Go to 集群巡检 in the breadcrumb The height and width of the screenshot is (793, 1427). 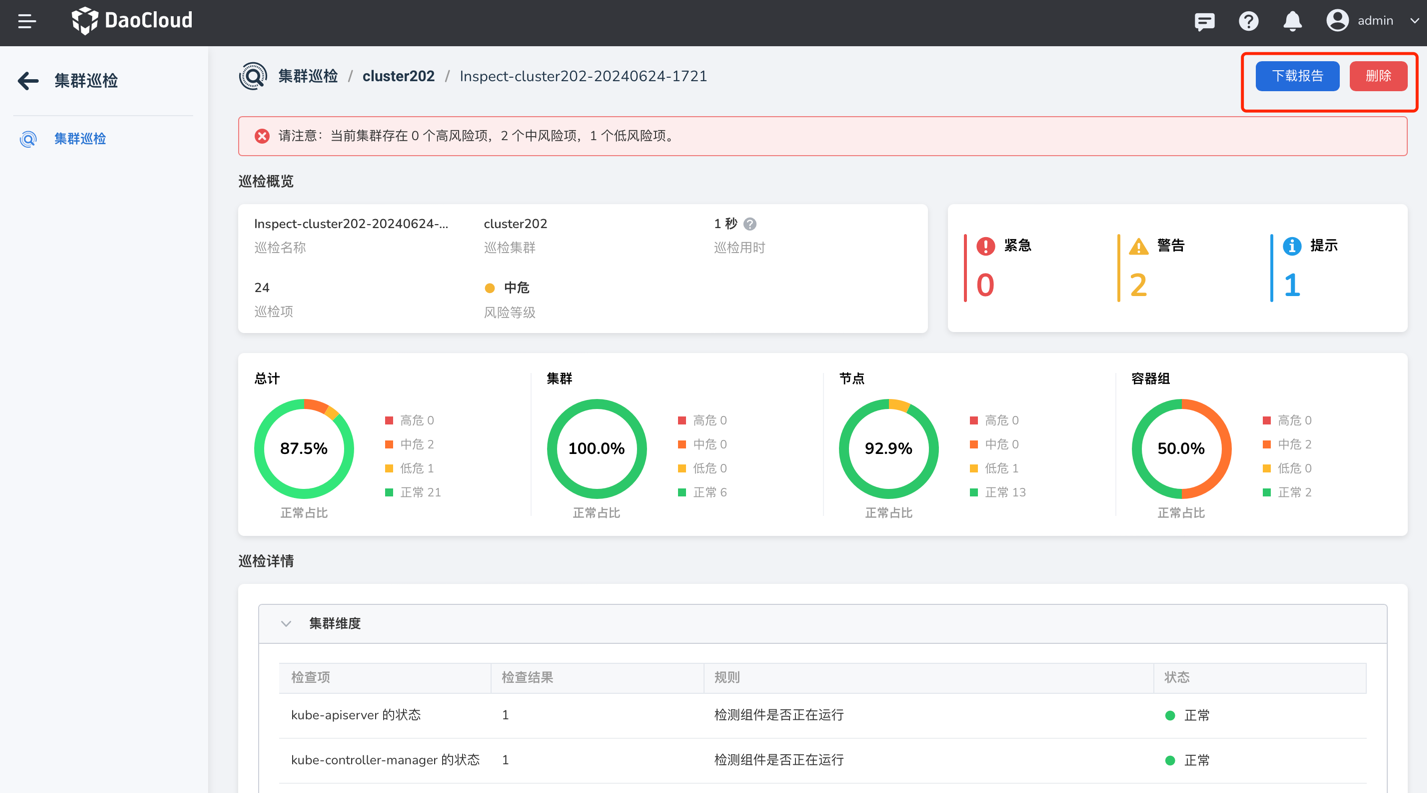(307, 76)
